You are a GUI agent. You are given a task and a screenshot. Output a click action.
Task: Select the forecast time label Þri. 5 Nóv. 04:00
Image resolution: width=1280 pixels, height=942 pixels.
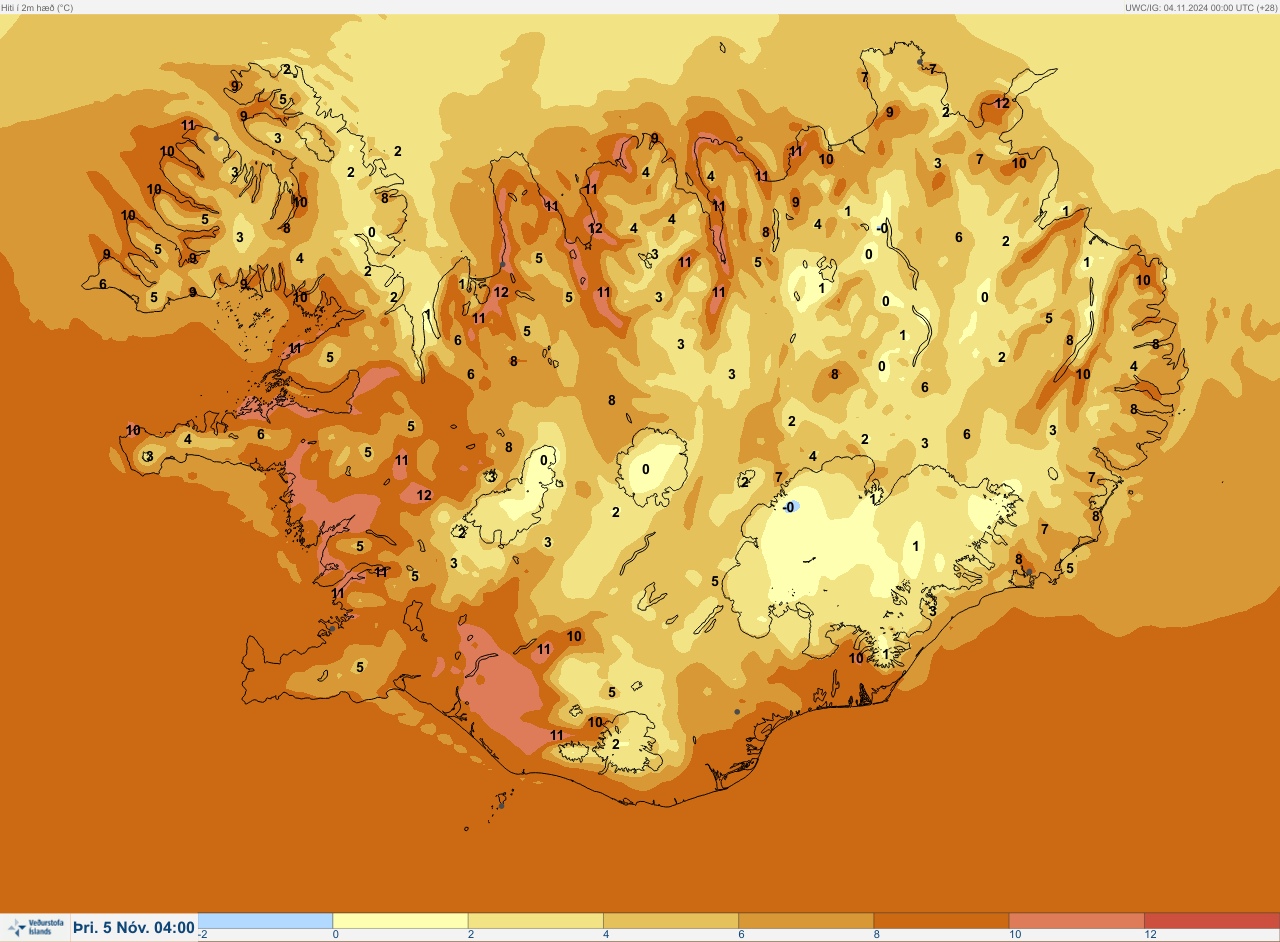click(x=134, y=928)
